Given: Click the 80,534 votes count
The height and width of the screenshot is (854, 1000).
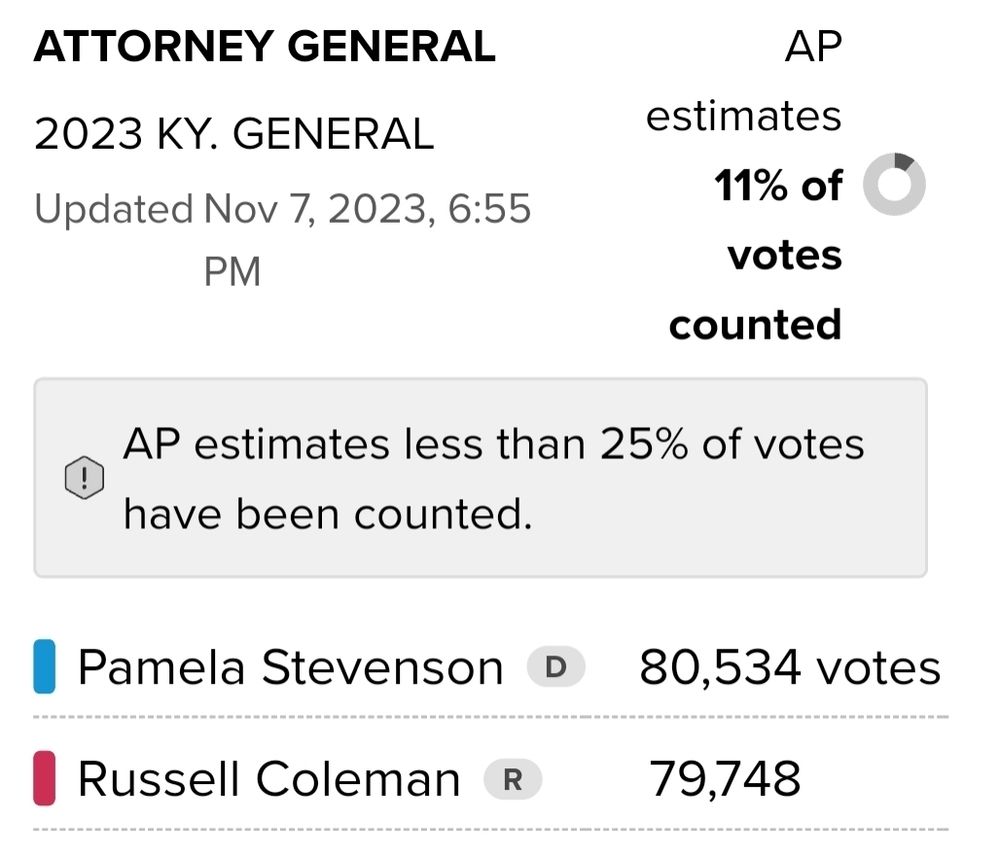Looking at the screenshot, I should click(790, 668).
